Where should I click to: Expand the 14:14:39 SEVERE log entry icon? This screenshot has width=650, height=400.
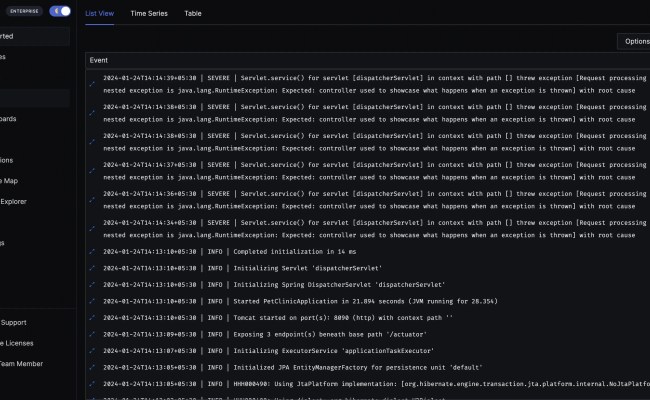tap(92, 84)
